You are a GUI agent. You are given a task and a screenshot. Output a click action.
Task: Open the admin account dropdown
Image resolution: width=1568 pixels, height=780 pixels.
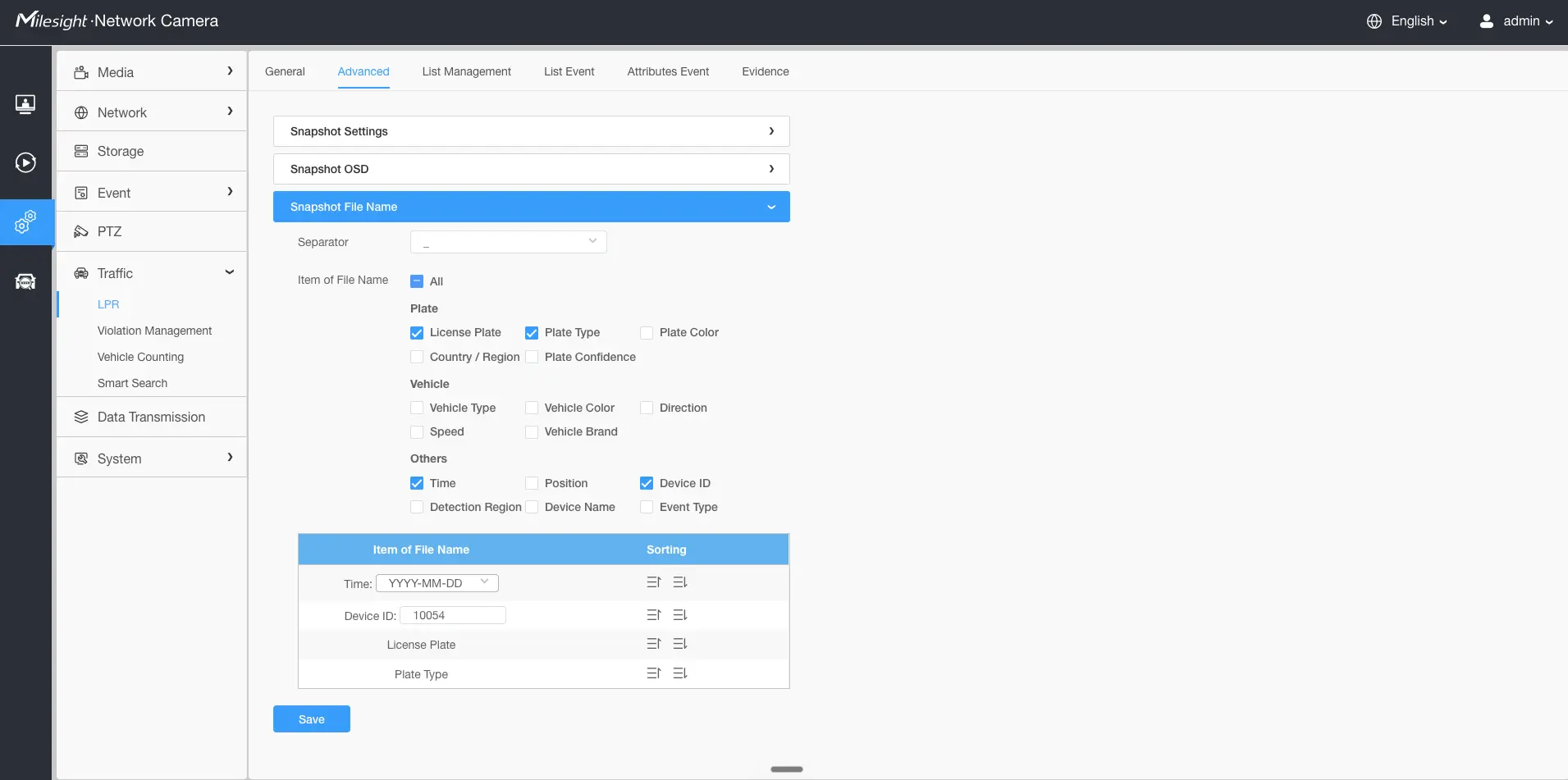(x=1528, y=21)
